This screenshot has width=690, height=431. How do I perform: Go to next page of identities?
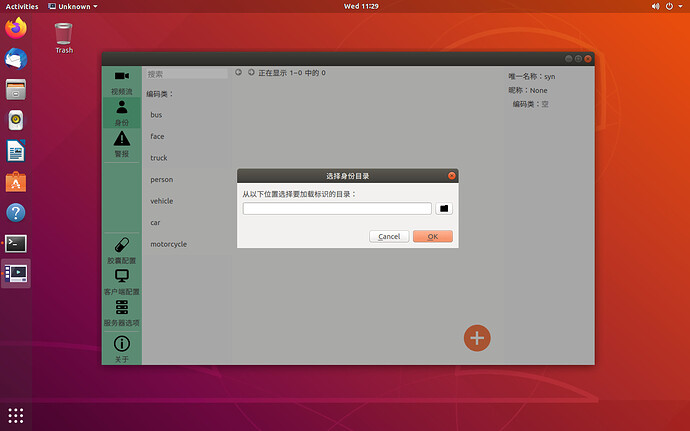click(251, 72)
